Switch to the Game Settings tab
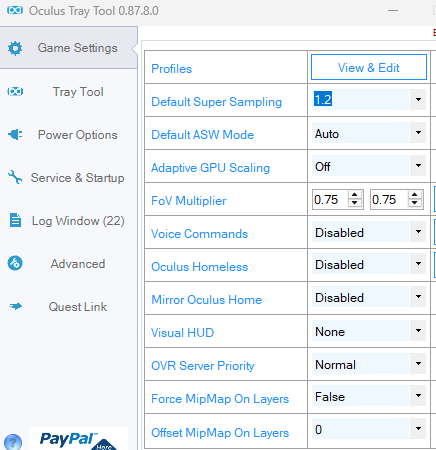Screen dimensions: 436x450 tap(69, 48)
